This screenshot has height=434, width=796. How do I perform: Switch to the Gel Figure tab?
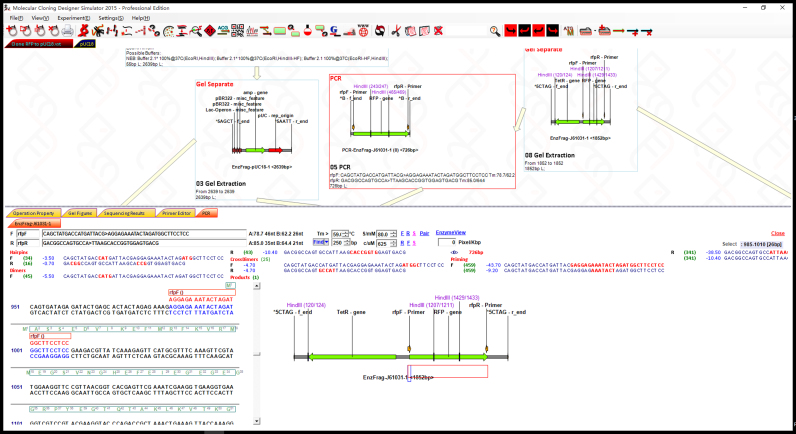(77, 213)
